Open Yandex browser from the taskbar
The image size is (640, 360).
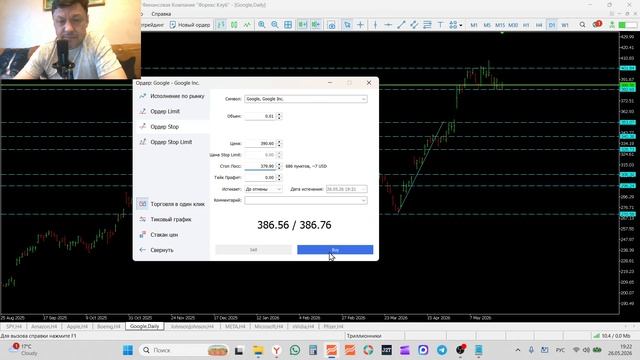click(x=276, y=350)
